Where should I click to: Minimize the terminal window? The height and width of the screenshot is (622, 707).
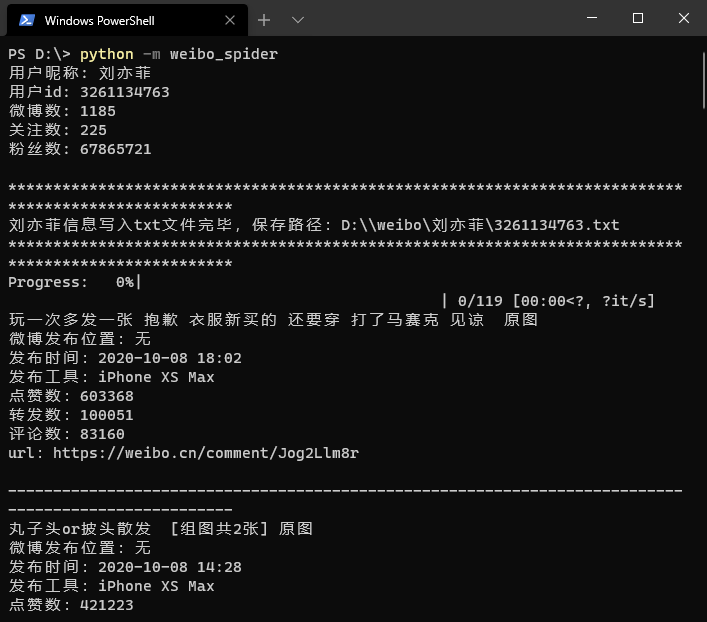coord(592,18)
